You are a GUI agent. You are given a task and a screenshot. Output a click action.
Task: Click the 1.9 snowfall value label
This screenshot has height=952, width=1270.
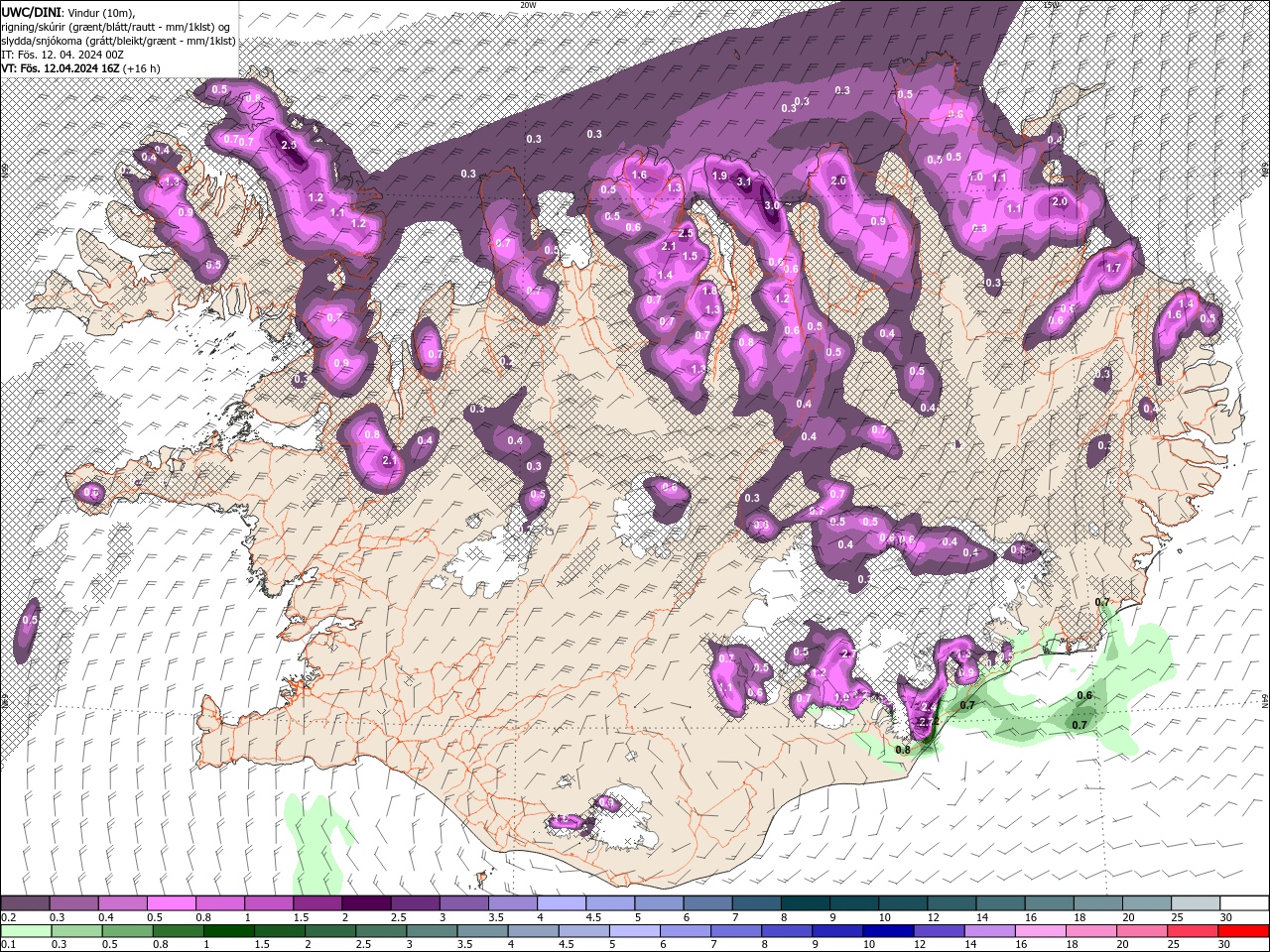[719, 175]
